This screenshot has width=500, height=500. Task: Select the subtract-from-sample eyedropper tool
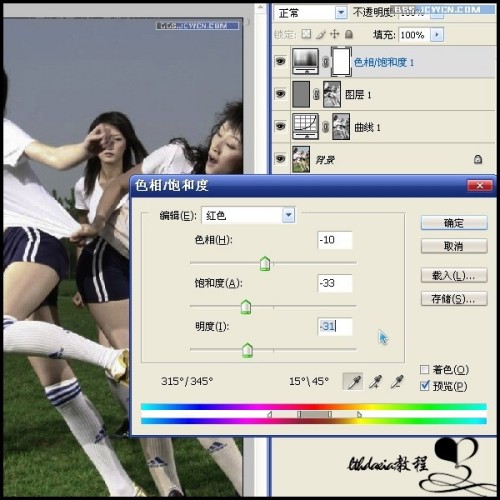[397, 382]
